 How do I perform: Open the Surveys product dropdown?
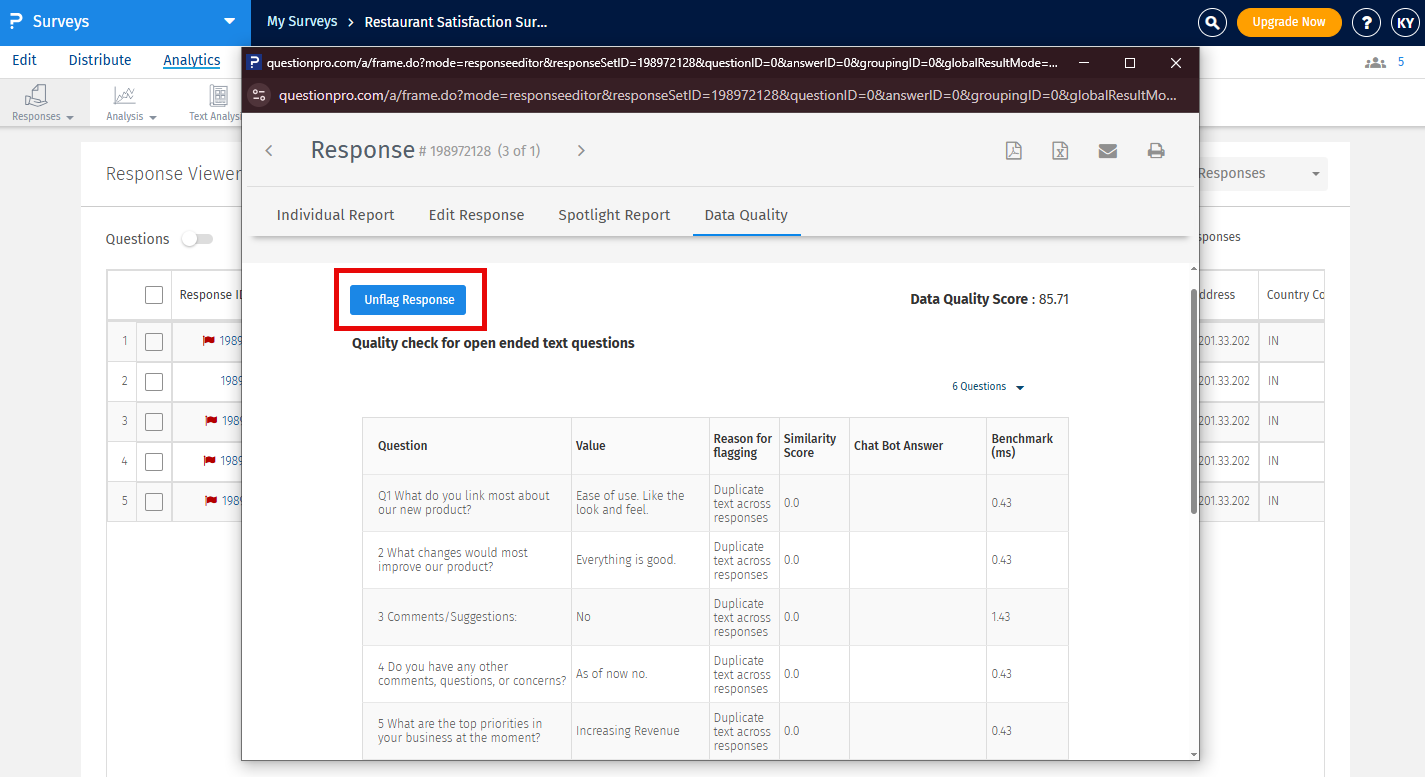pos(229,21)
